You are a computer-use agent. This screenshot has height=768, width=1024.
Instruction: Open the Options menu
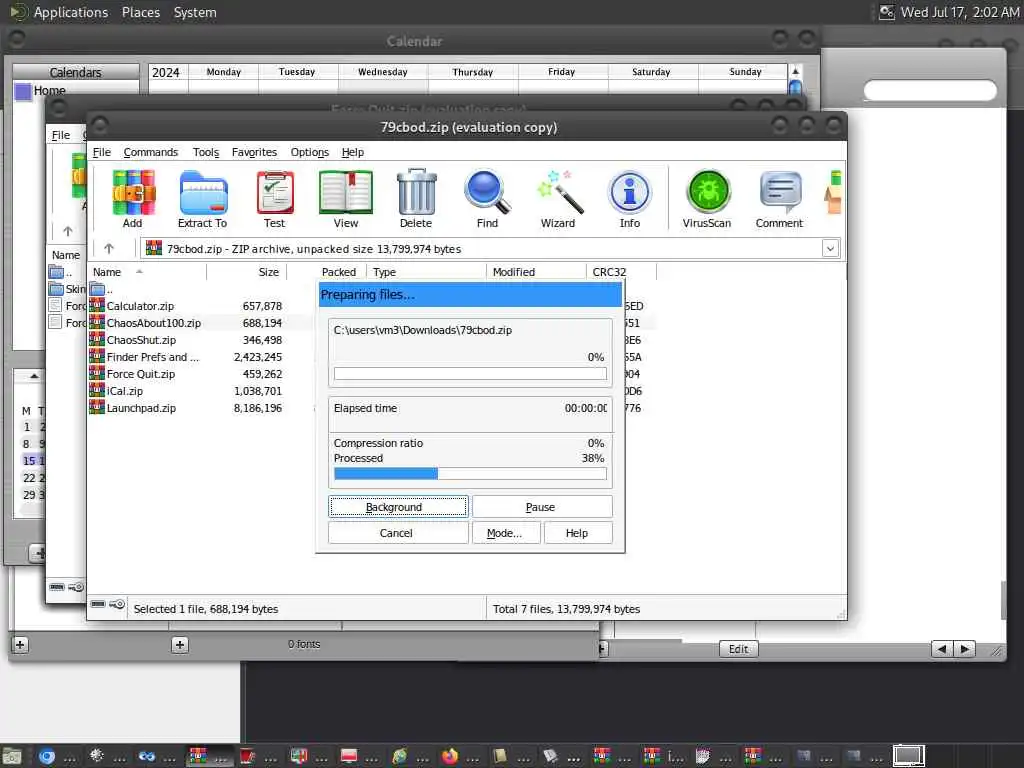tap(310, 152)
